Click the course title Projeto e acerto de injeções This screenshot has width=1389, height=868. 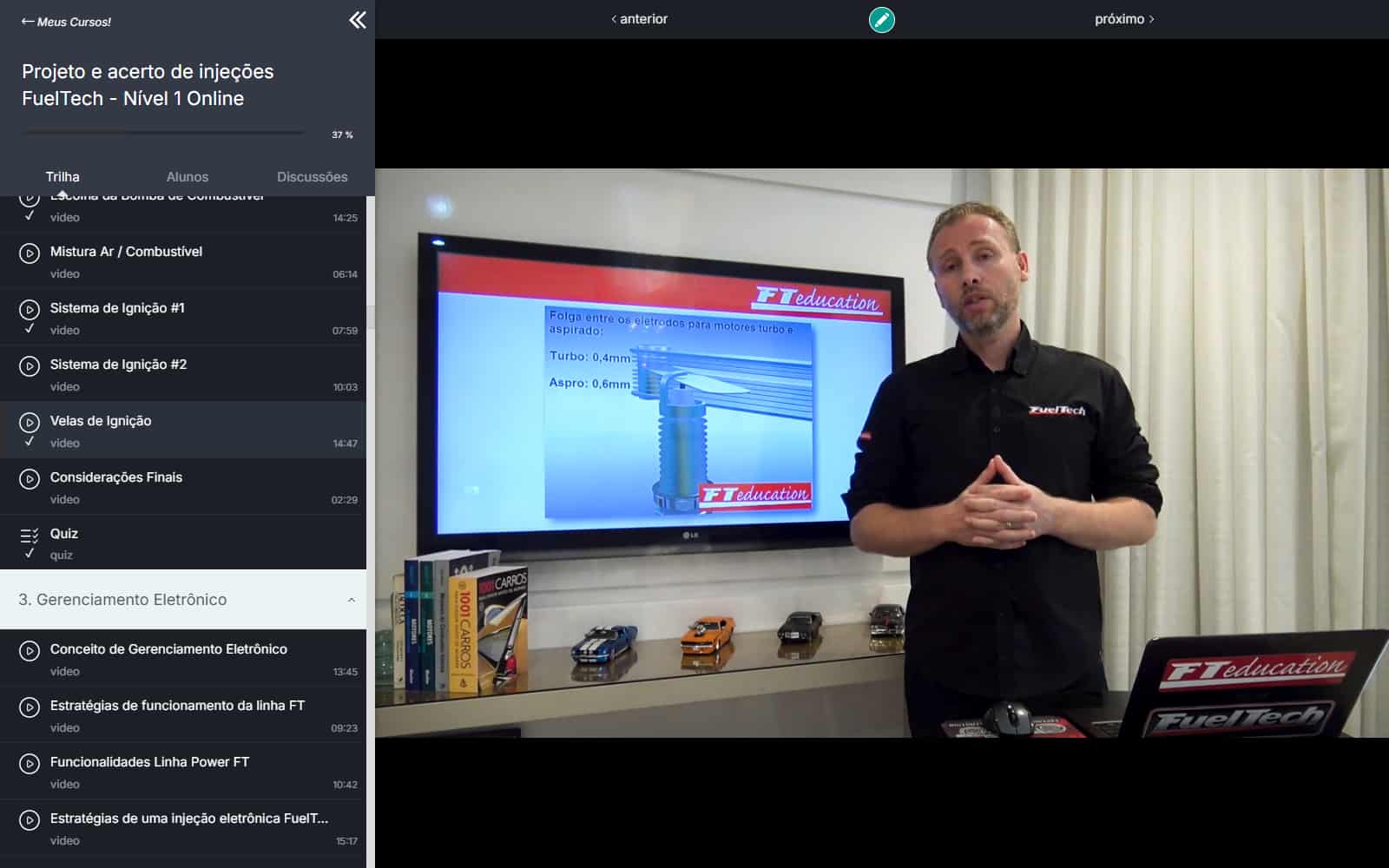(x=148, y=85)
